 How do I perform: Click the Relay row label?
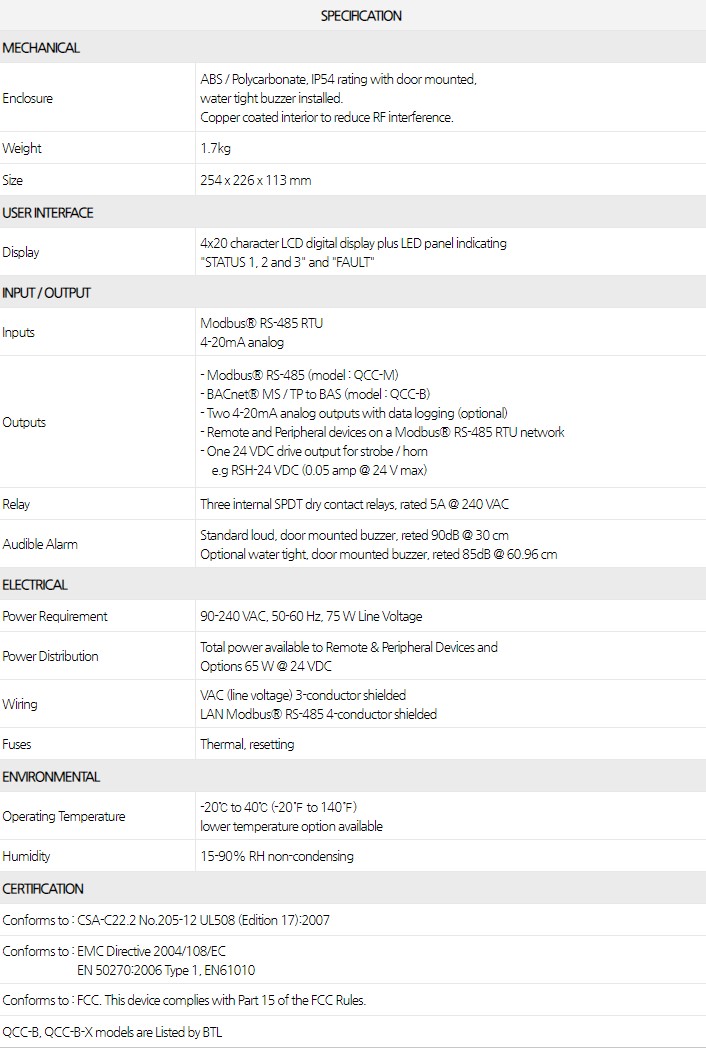(16, 504)
